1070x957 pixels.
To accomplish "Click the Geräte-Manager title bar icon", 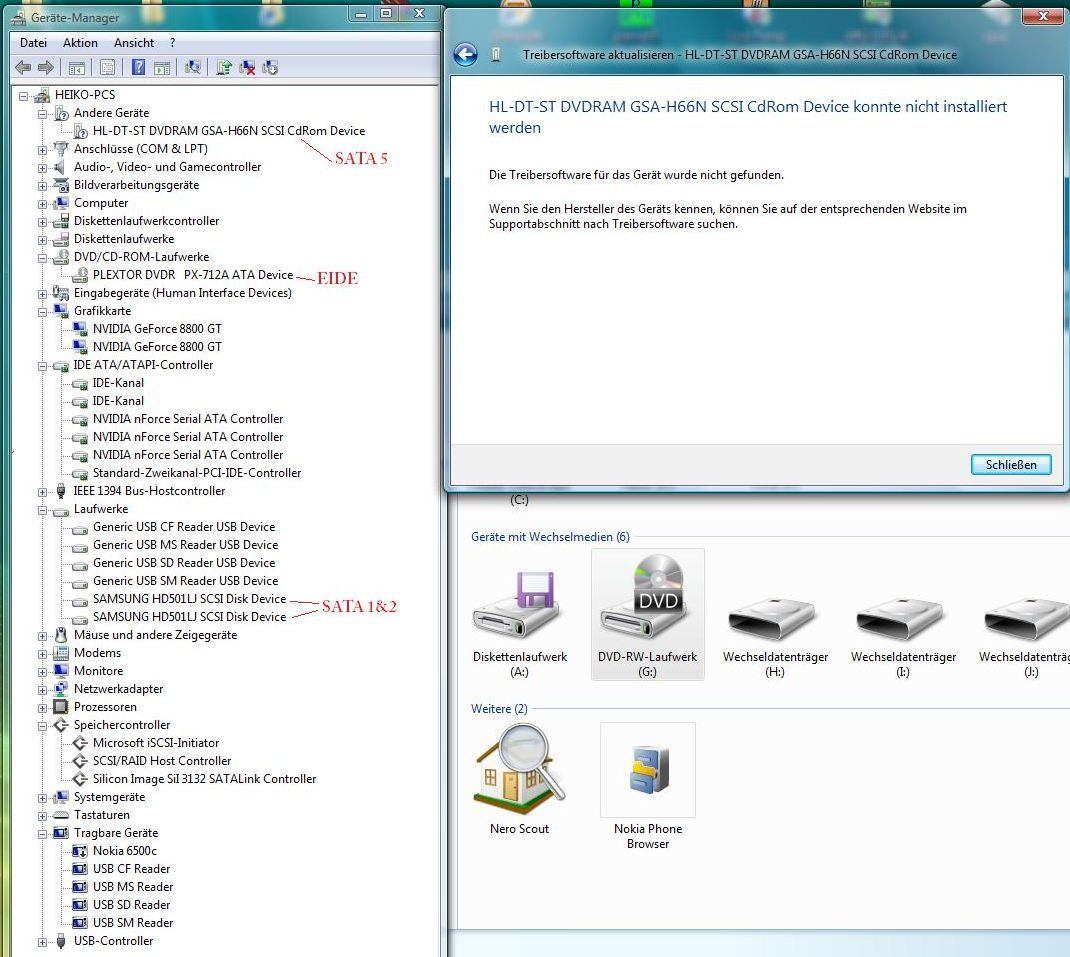I will click(19, 18).
